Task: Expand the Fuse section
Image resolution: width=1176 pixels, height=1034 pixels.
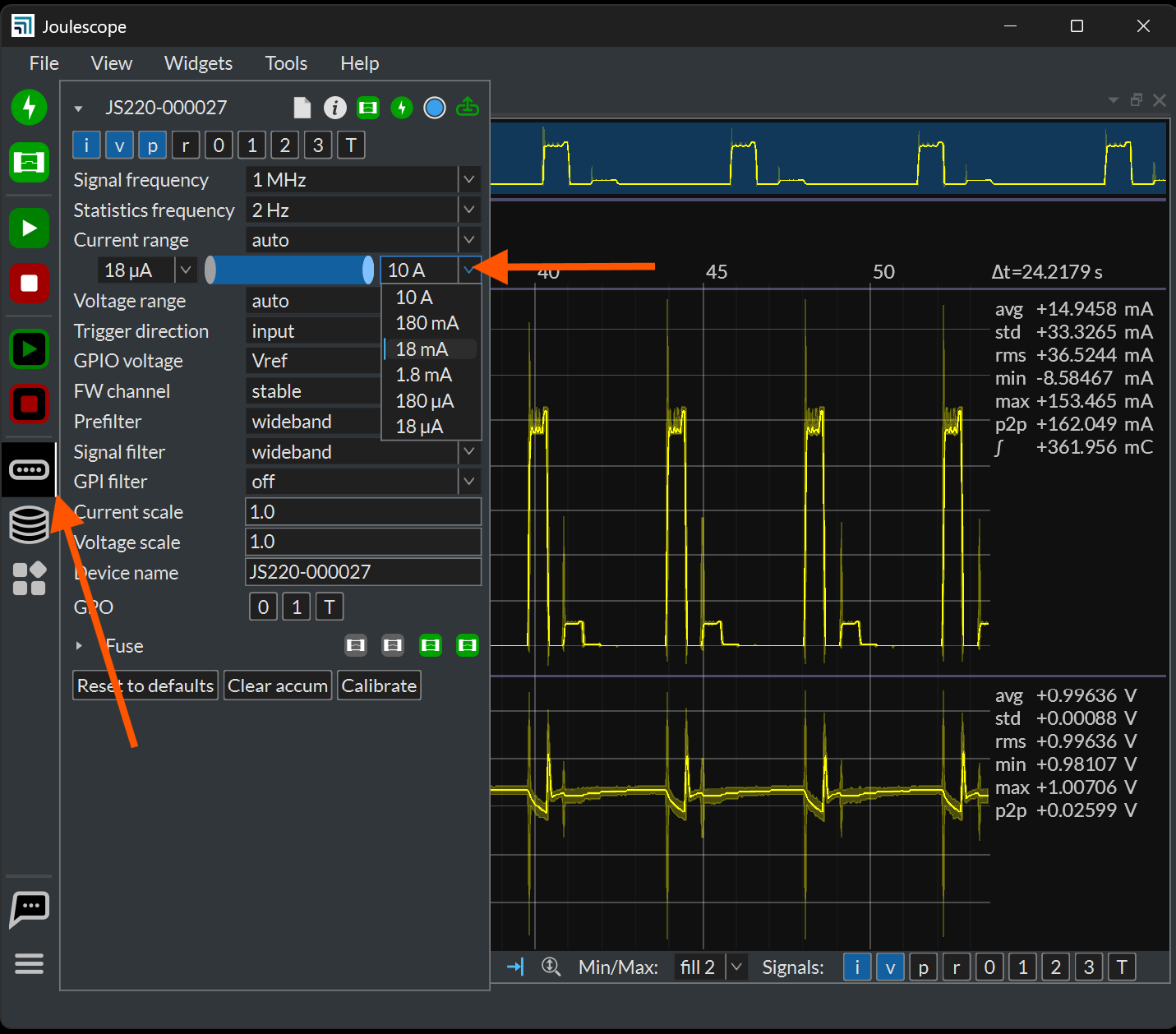Action: pos(79,646)
